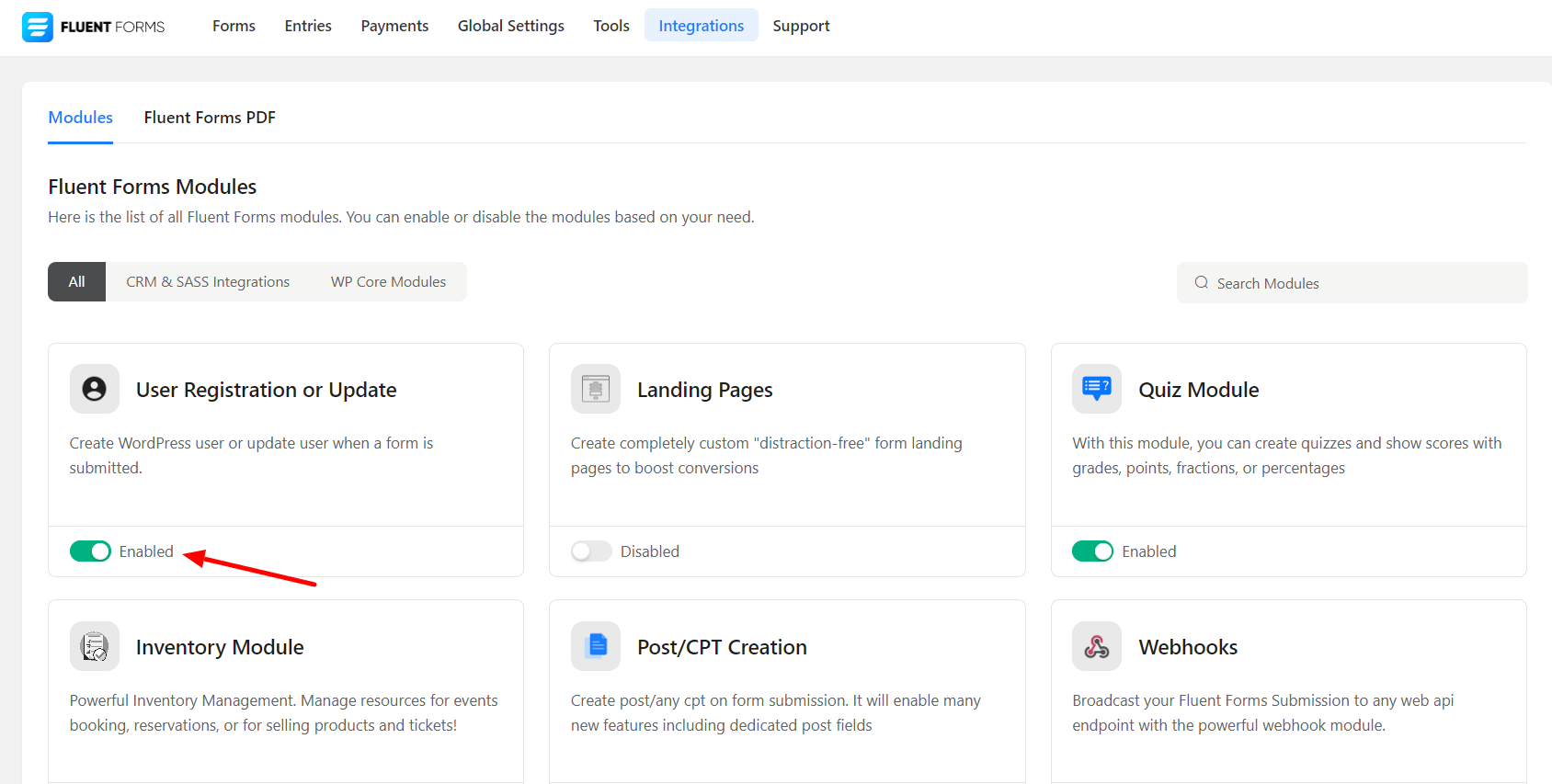This screenshot has width=1552, height=784.
Task: Click the User Registration module icon
Action: point(95,389)
